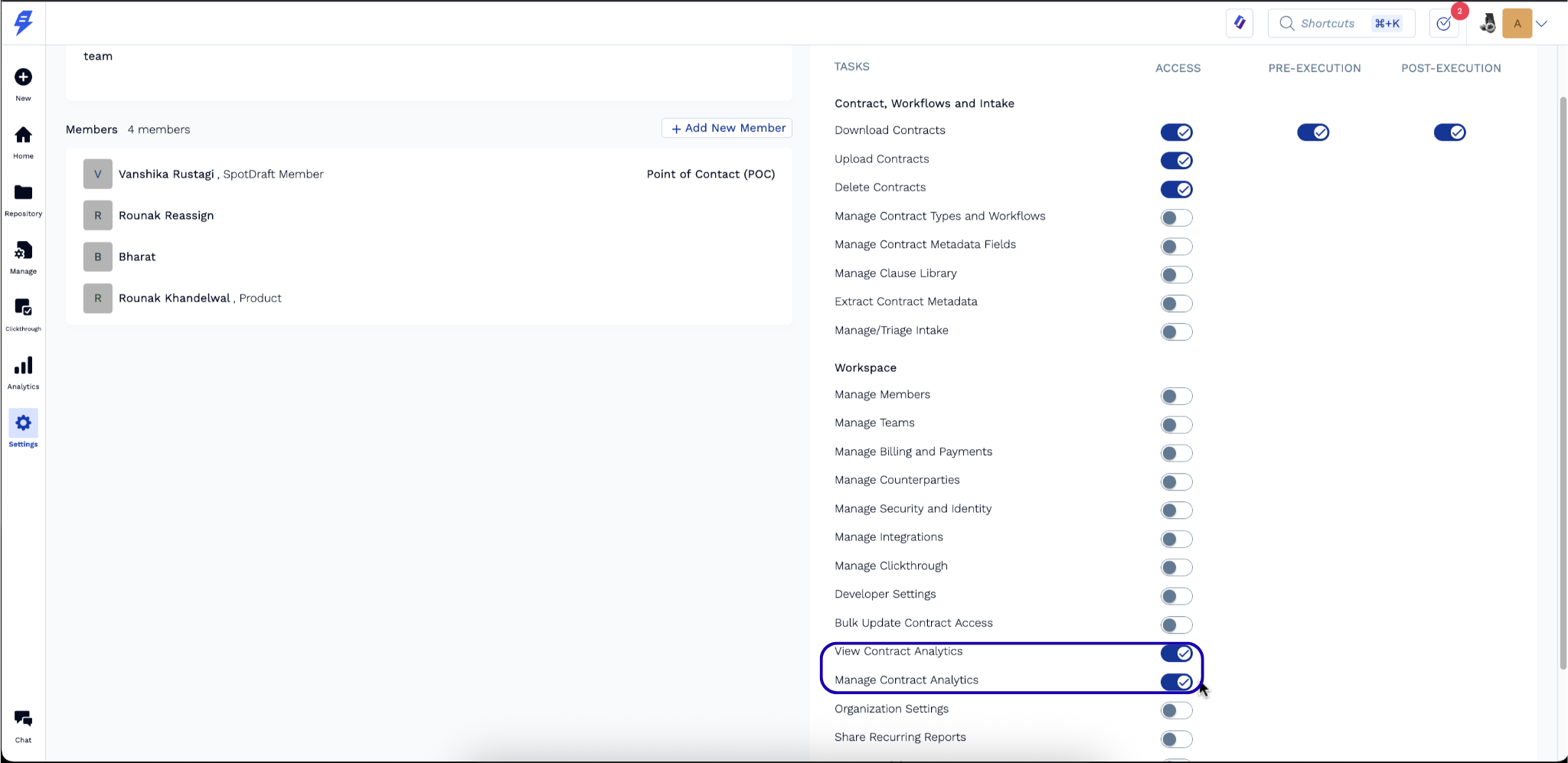Open the orange A profile avatar menu
This screenshot has width=1568, height=763.
[1517, 24]
